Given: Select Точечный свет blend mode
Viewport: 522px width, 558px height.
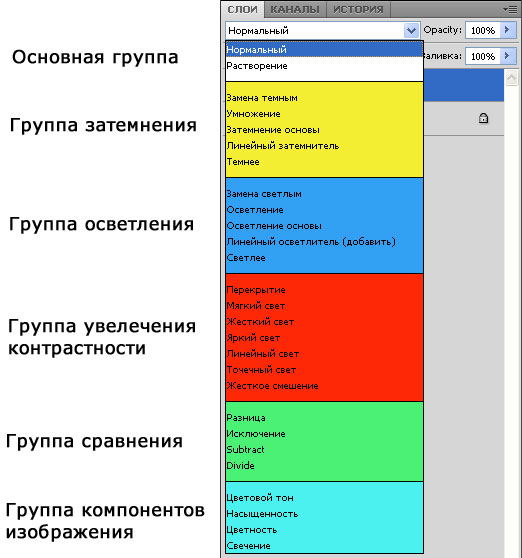Looking at the screenshot, I should (x=324, y=370).
